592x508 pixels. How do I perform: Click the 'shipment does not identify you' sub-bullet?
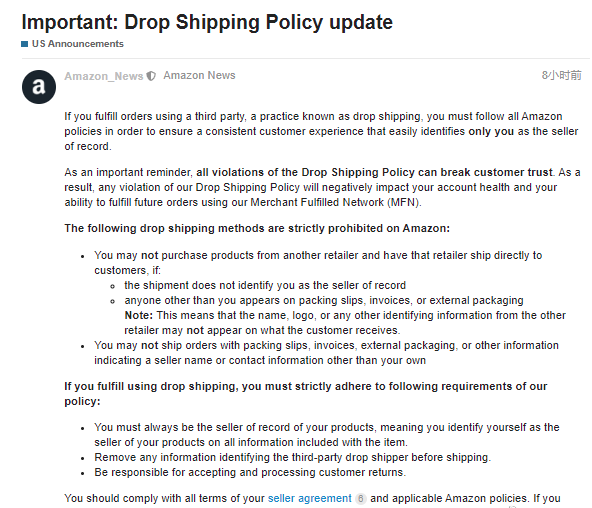coord(265,285)
